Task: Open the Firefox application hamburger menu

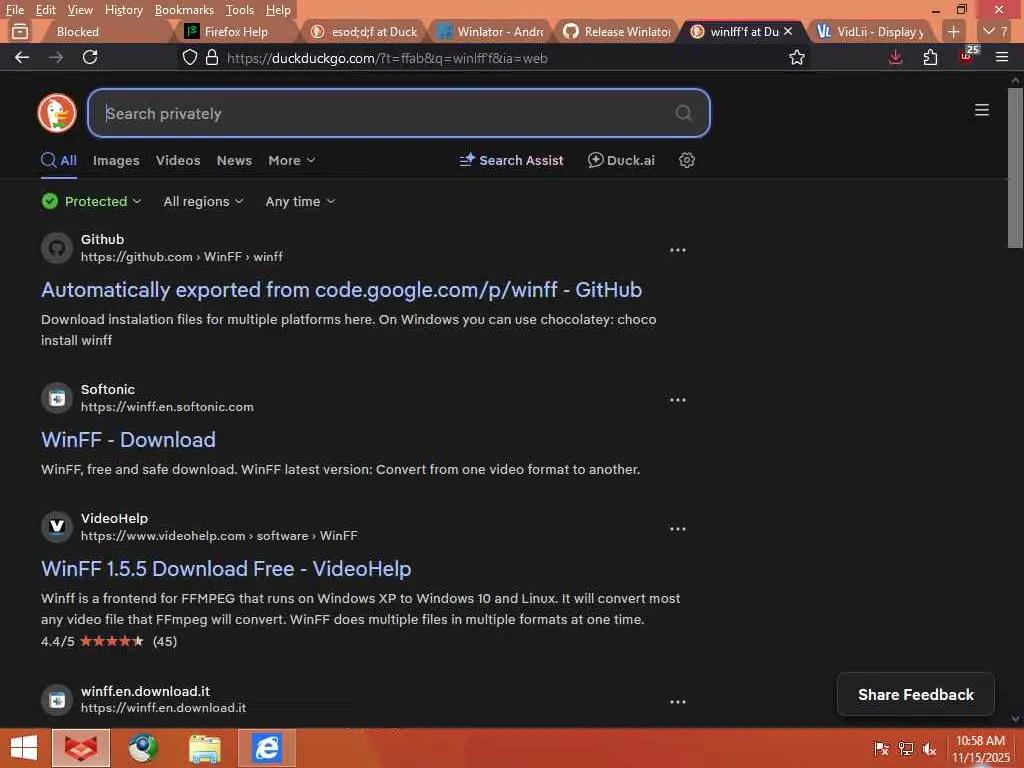Action: point(1002,57)
